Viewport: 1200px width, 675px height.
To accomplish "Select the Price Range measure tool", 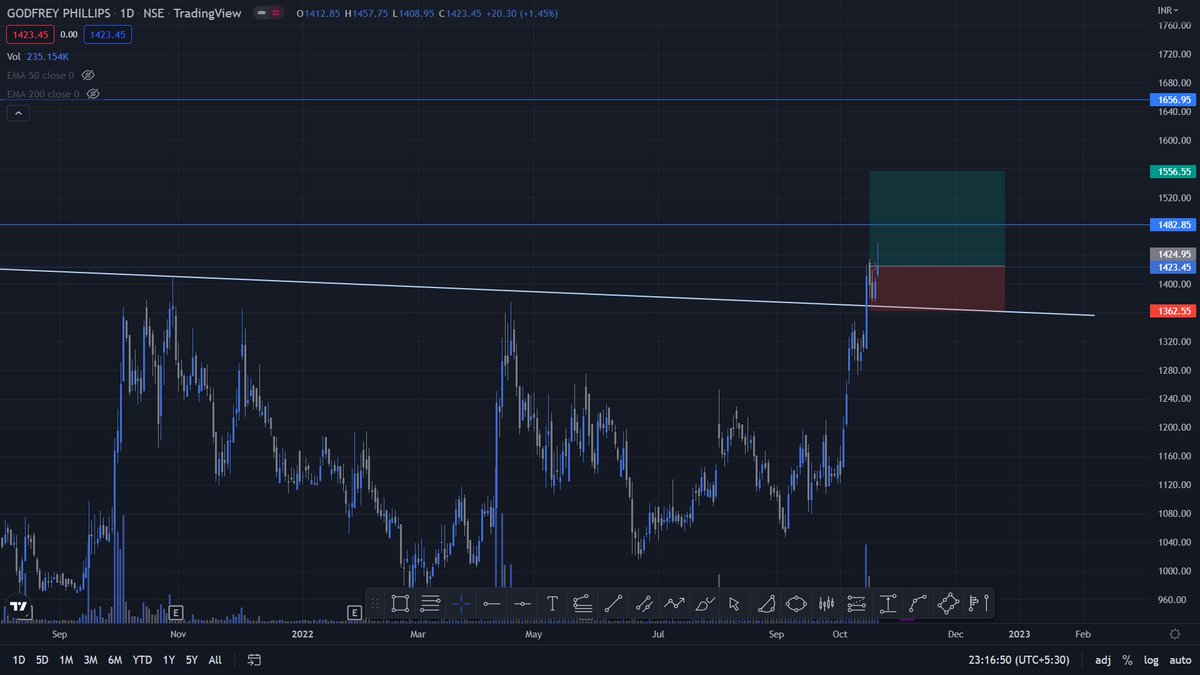I will tap(888, 603).
